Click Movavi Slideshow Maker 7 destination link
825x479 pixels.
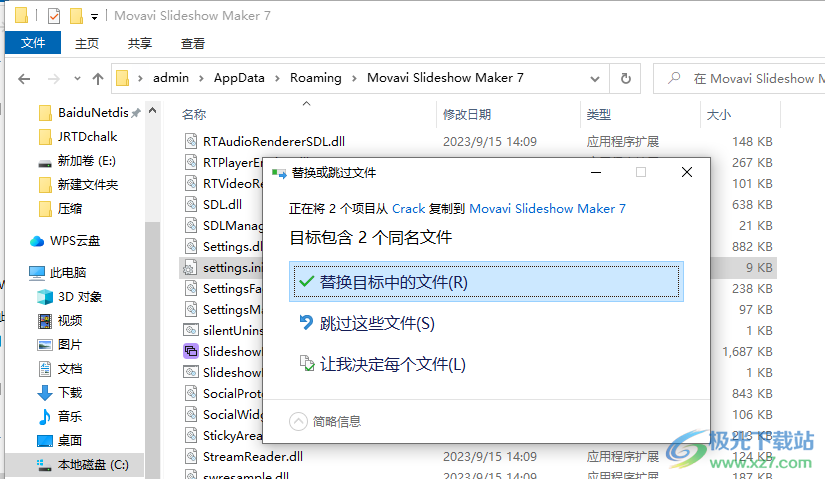pyautogui.click(x=547, y=208)
